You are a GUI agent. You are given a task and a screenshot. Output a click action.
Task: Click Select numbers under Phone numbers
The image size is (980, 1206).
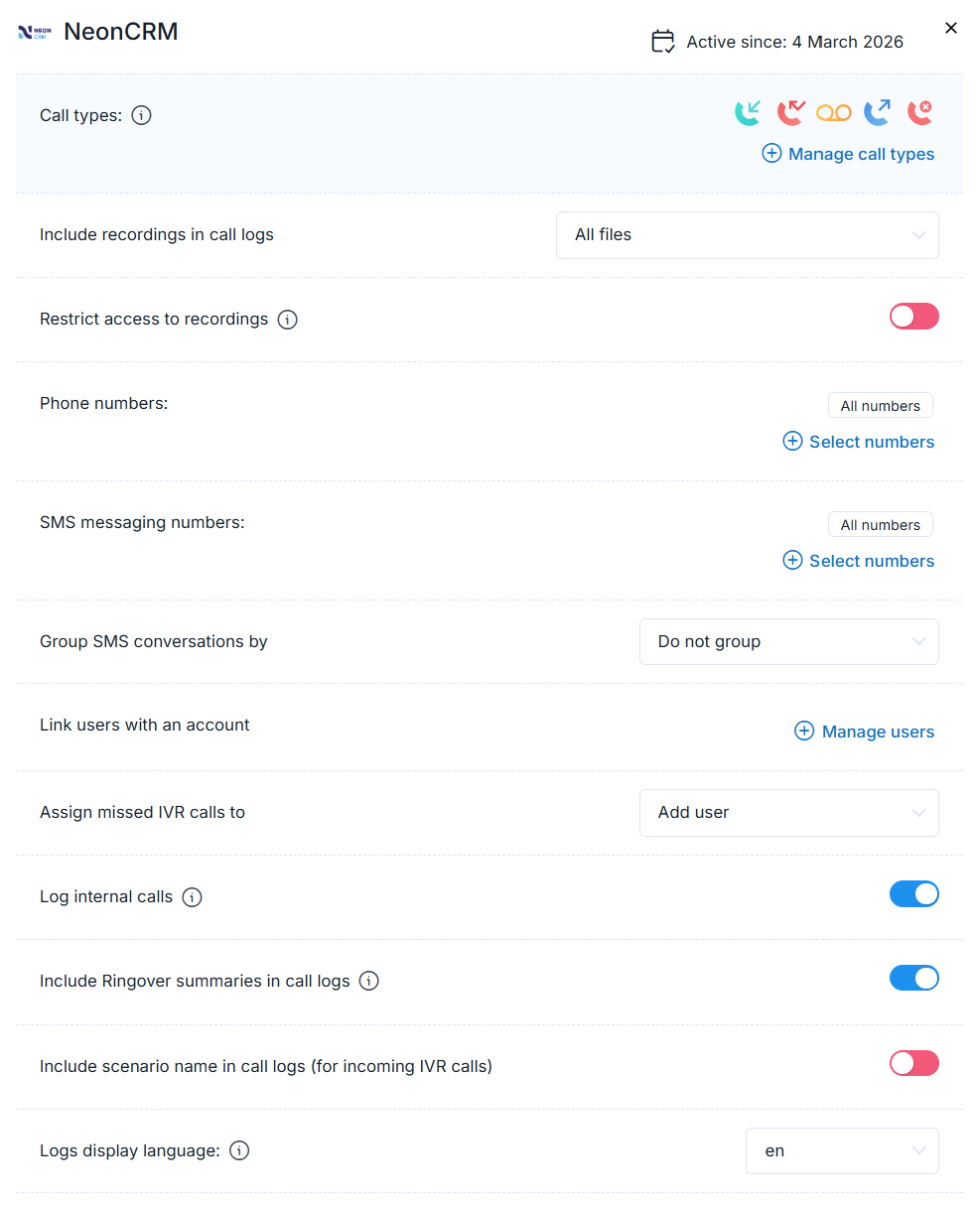(859, 442)
